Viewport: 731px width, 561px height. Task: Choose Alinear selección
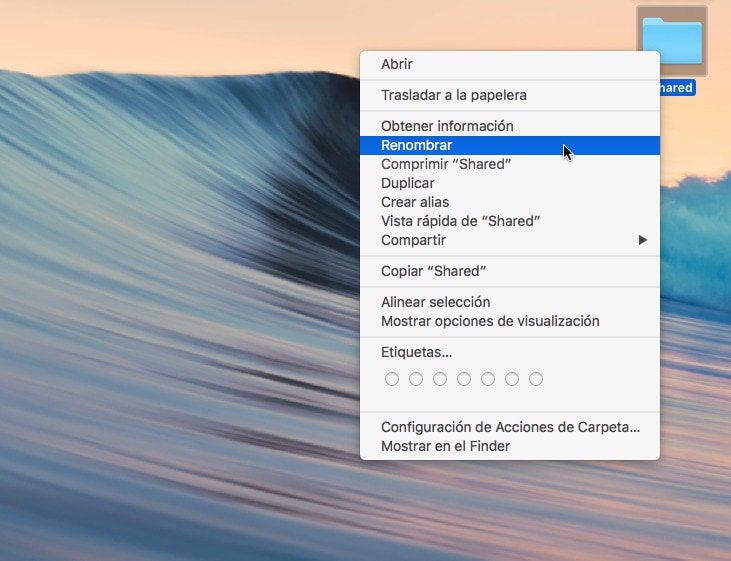point(510,302)
